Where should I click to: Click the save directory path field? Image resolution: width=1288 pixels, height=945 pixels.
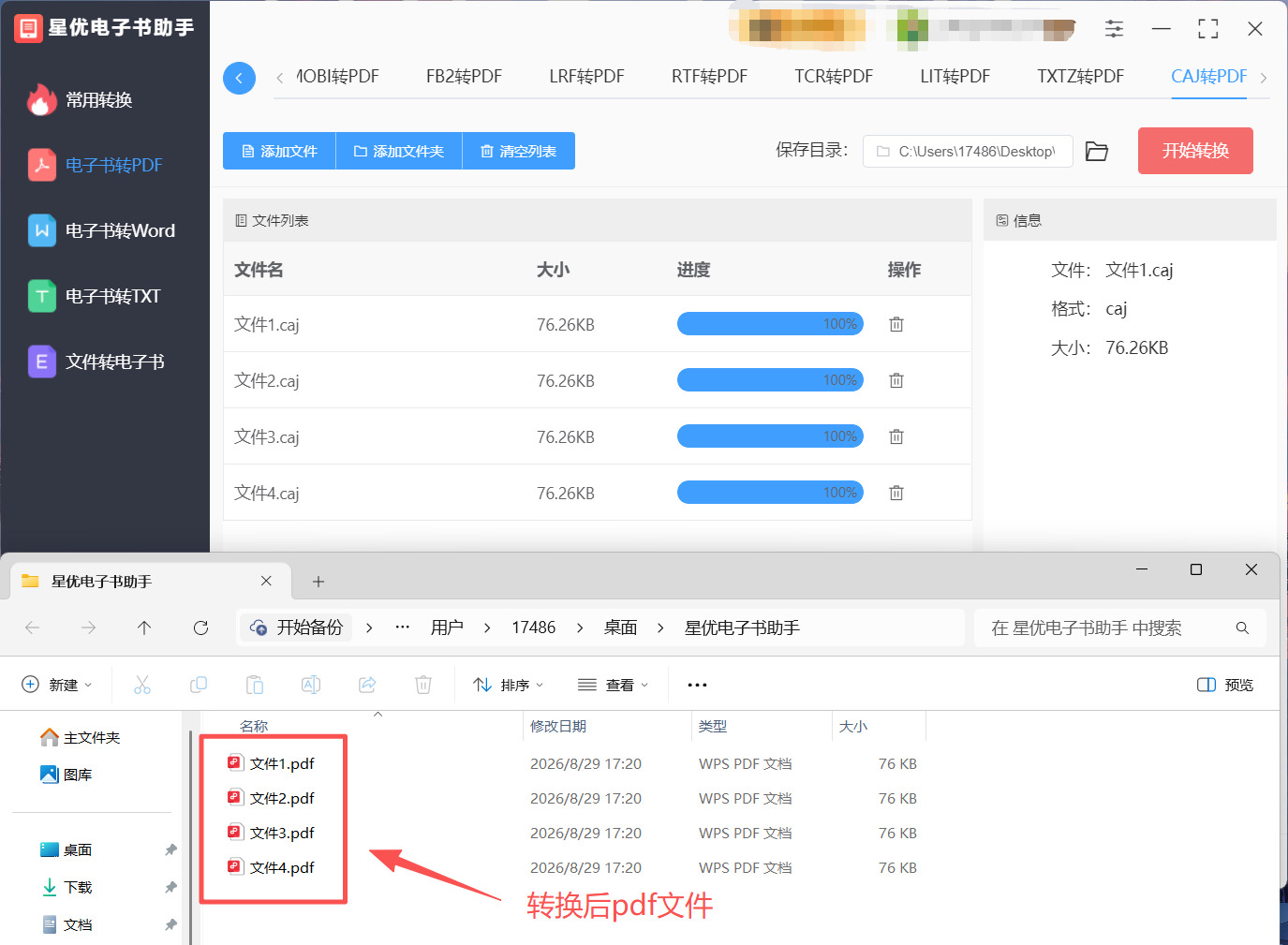pyautogui.click(x=968, y=151)
